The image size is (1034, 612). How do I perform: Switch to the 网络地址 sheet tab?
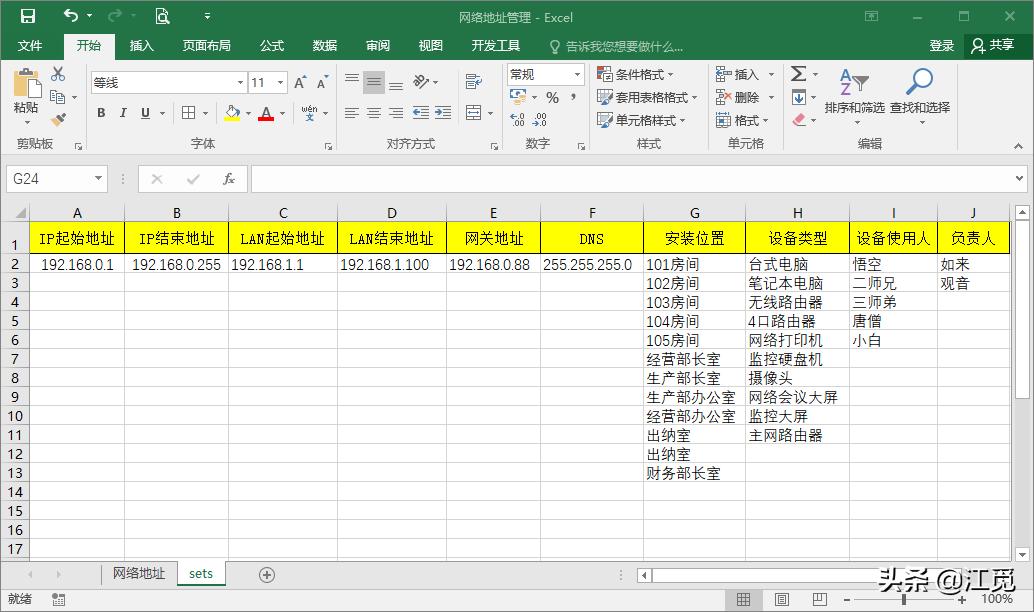138,574
